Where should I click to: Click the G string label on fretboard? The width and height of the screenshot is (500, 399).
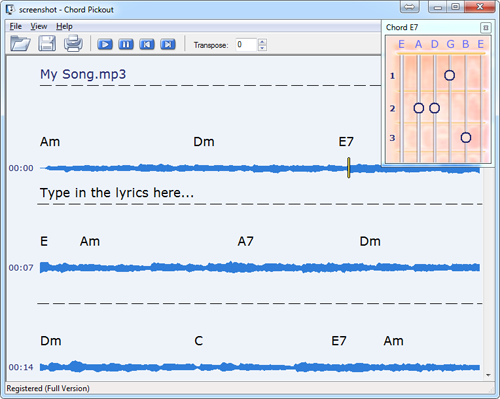tap(450, 44)
